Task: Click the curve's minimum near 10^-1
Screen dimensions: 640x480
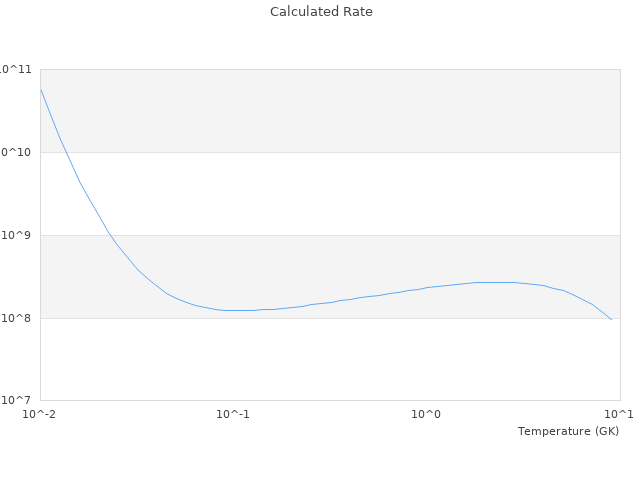Action: (235, 310)
